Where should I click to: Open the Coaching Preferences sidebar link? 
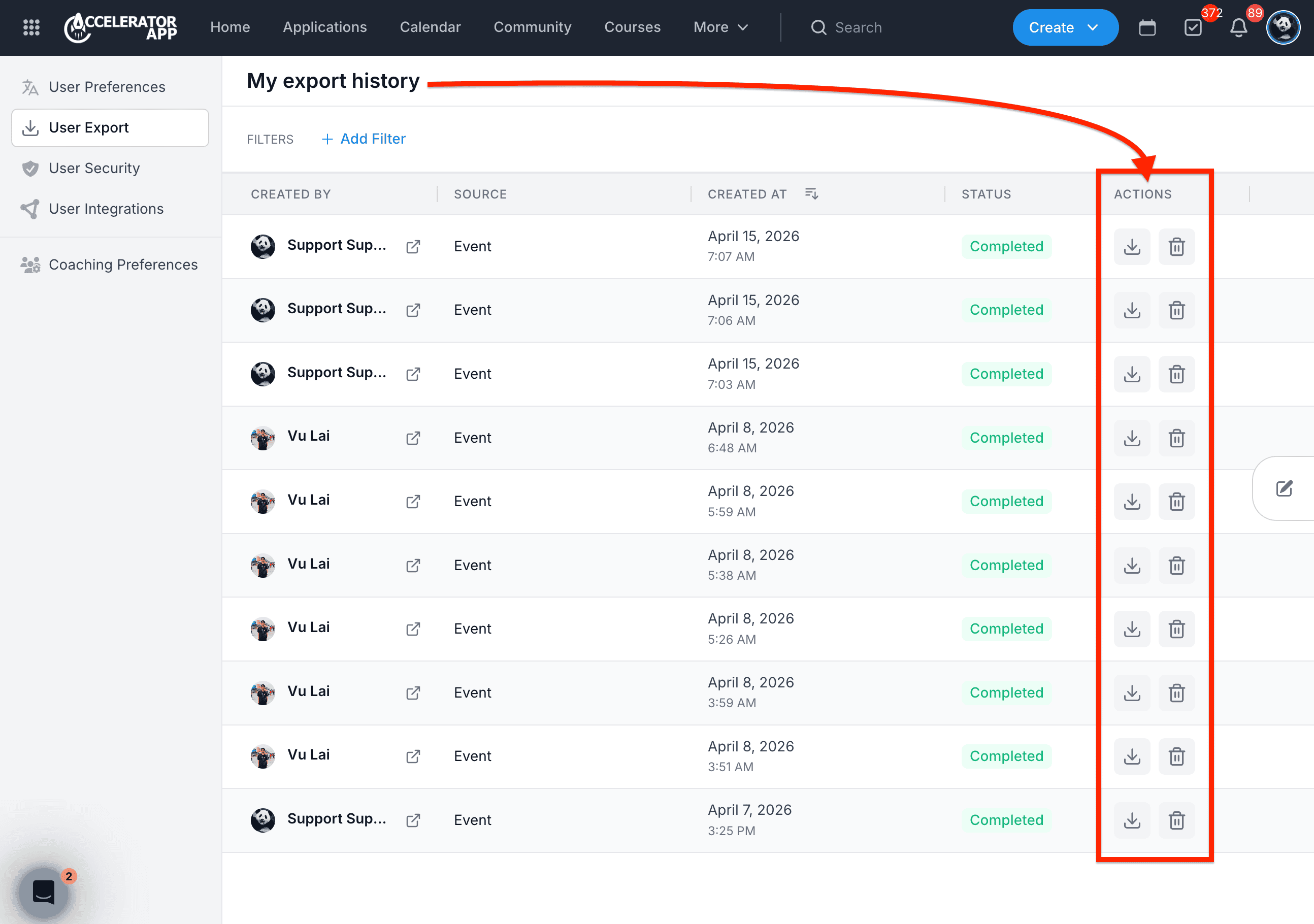click(x=122, y=265)
